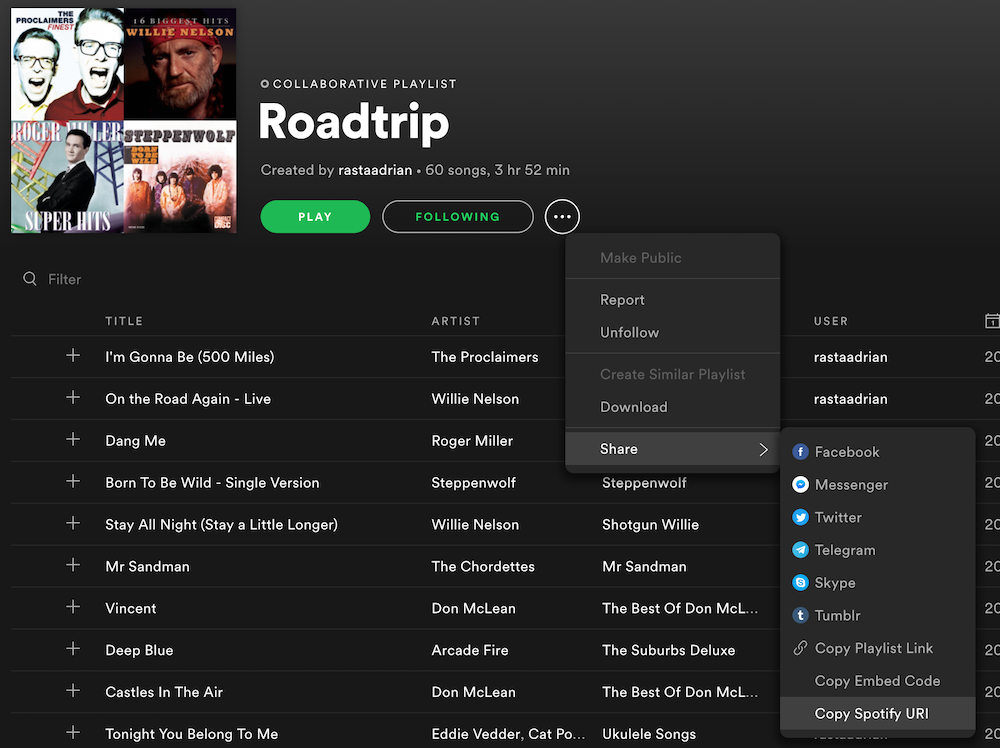1000x748 pixels.
Task: Click plus icon next to Castles In The Air
Action: point(73,691)
